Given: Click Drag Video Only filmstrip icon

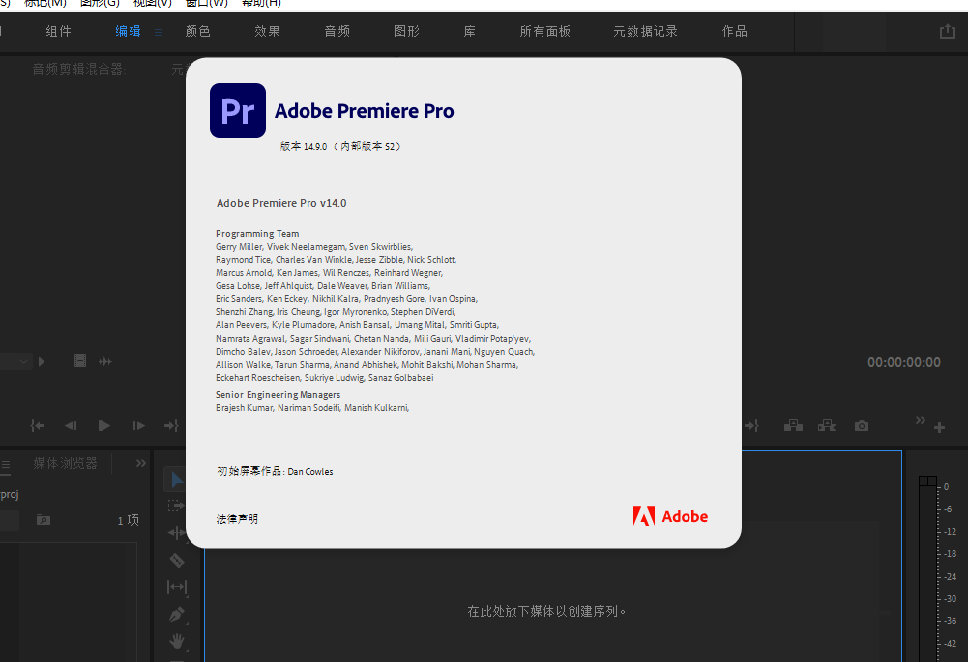Looking at the screenshot, I should click(x=80, y=361).
